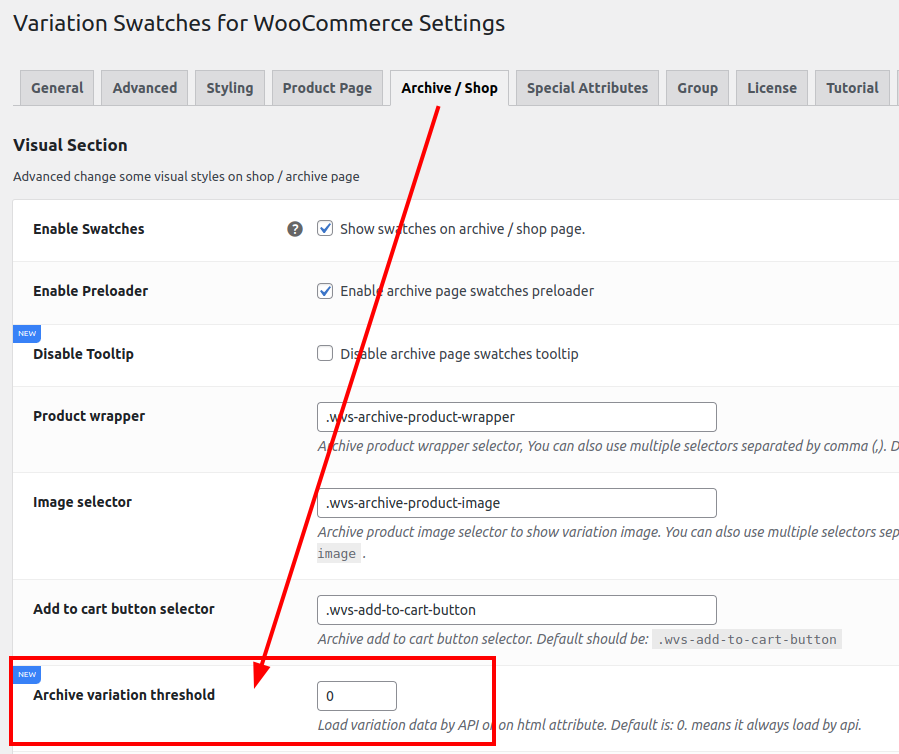This screenshot has width=899, height=754.
Task: Select the 'Enable Preloader' label
Action: pos(91,291)
